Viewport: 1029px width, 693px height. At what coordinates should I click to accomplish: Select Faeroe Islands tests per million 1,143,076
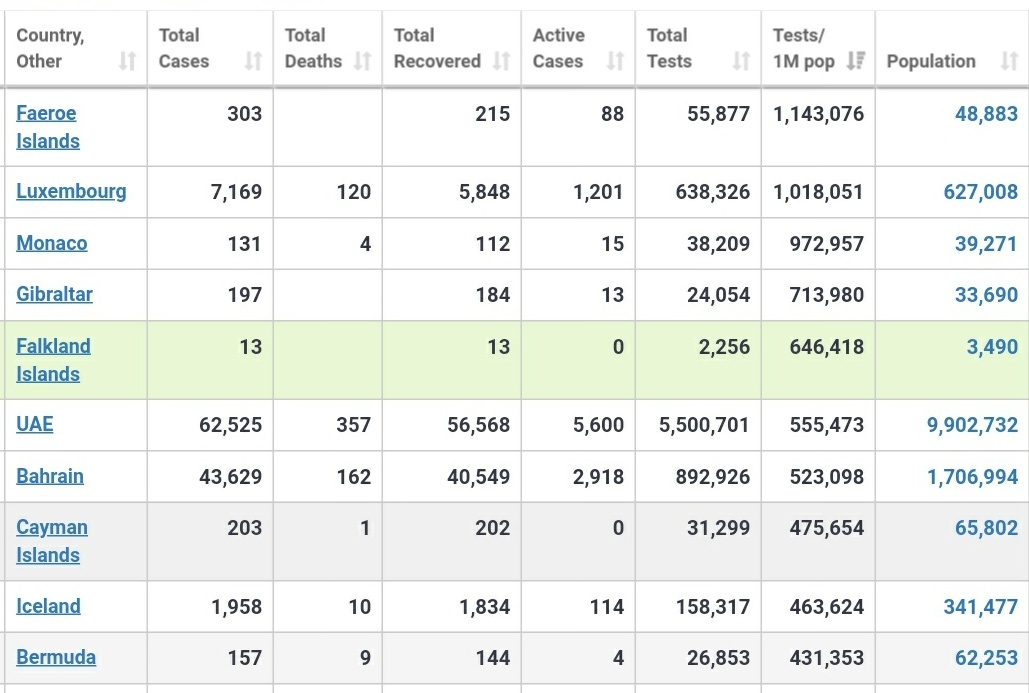click(x=818, y=114)
